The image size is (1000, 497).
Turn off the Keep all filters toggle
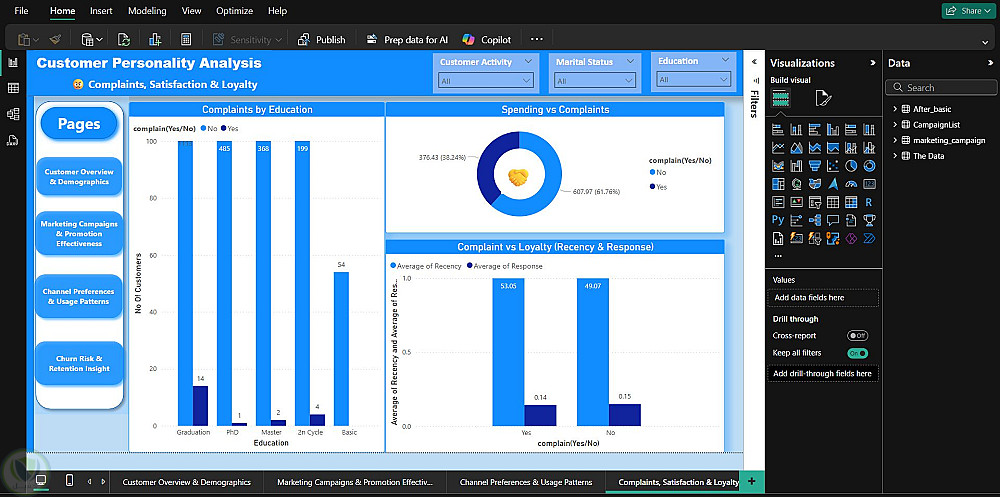tap(857, 353)
